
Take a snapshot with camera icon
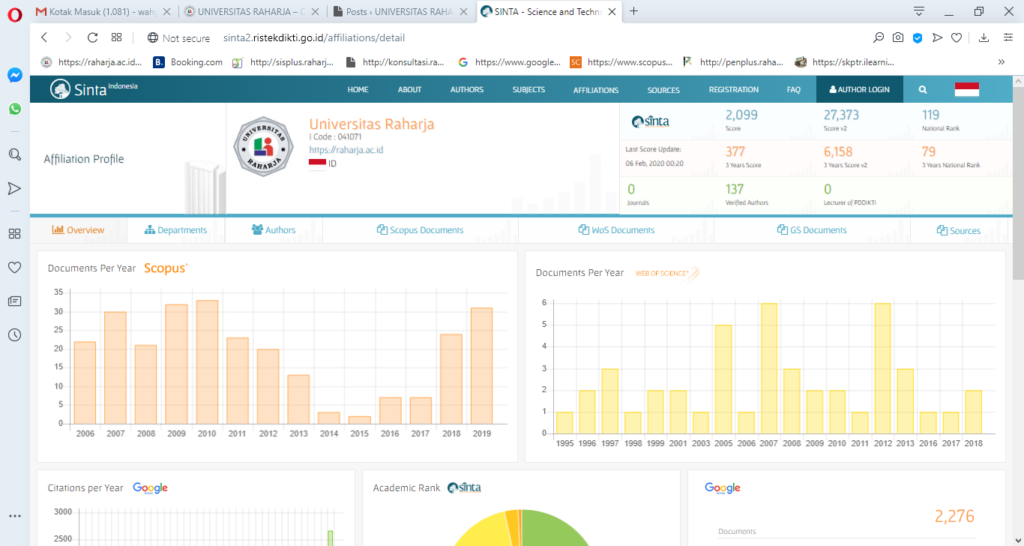tap(898, 38)
